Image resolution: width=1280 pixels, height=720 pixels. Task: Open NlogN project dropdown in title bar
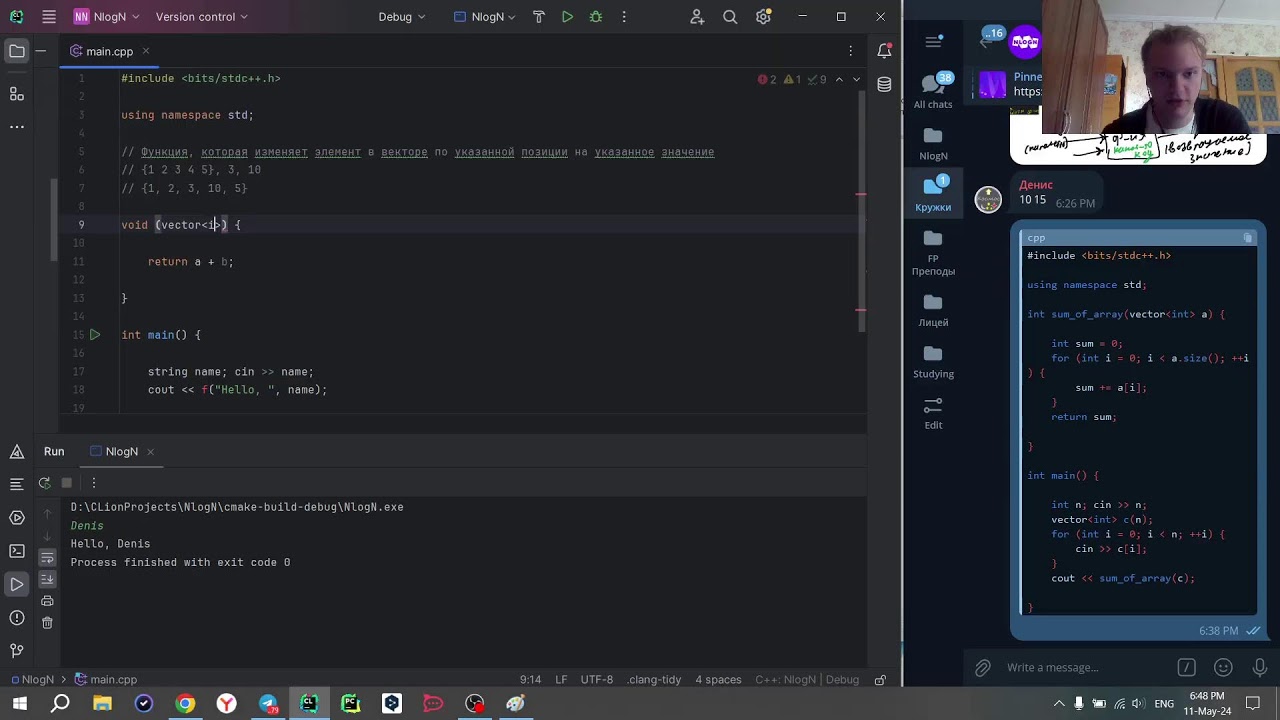pyautogui.click(x=106, y=17)
